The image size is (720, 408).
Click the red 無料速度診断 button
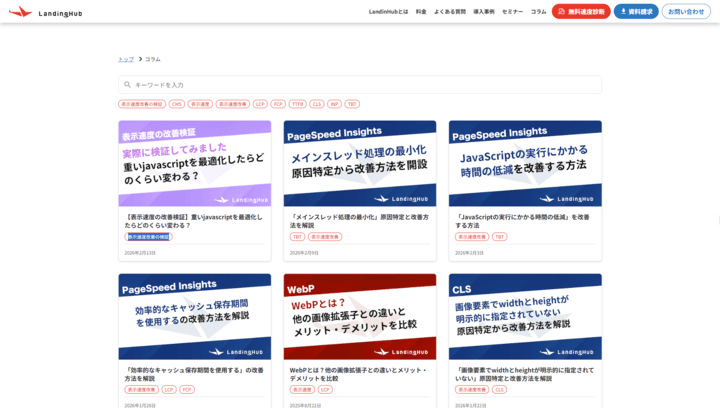581,11
